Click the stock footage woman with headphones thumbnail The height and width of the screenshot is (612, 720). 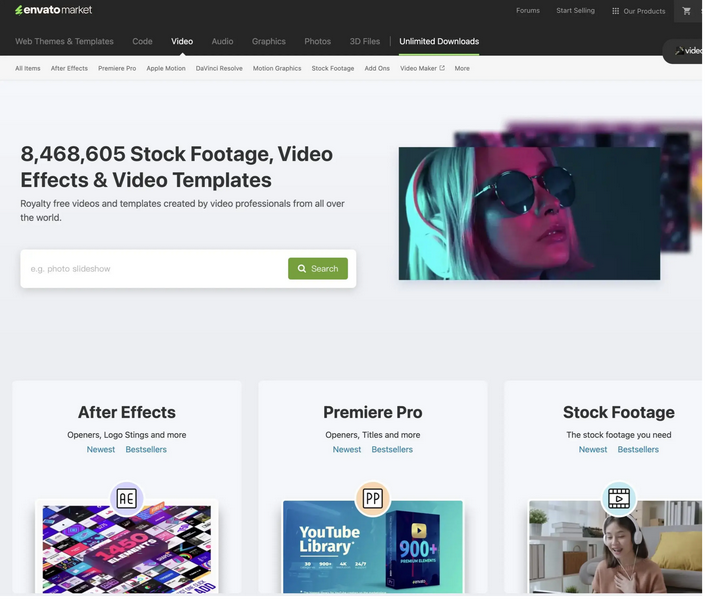615,547
